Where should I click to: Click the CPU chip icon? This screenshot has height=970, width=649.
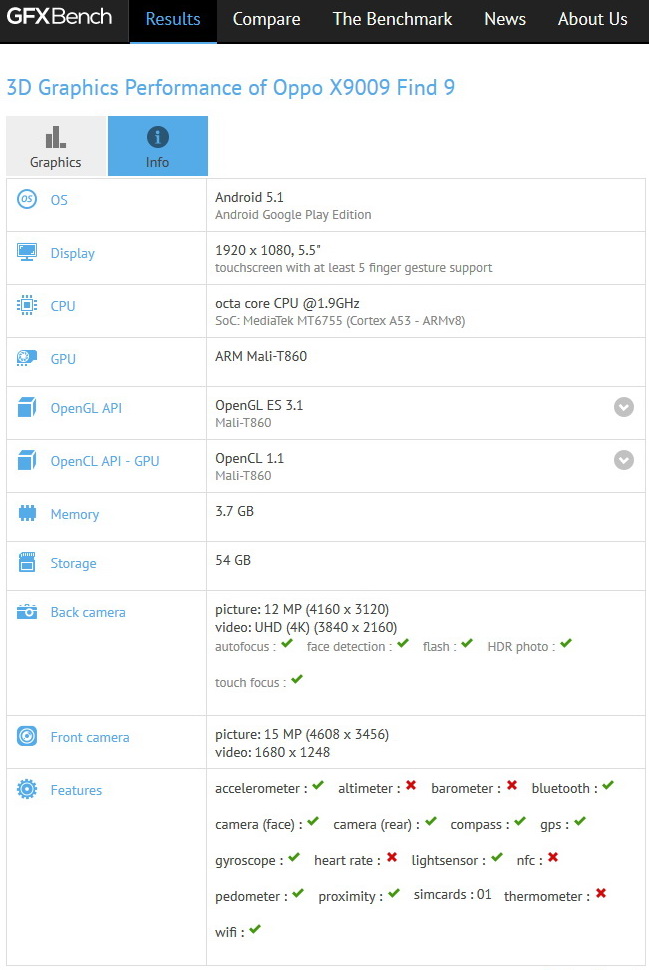tap(27, 305)
